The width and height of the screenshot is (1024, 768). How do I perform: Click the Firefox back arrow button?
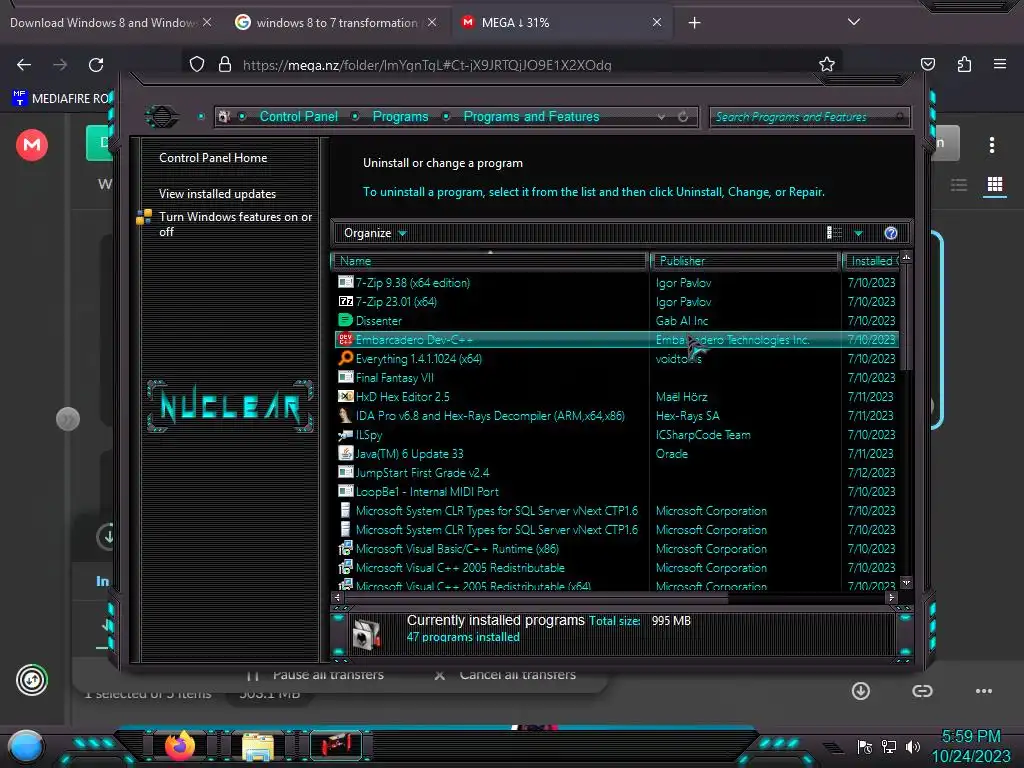point(24,65)
